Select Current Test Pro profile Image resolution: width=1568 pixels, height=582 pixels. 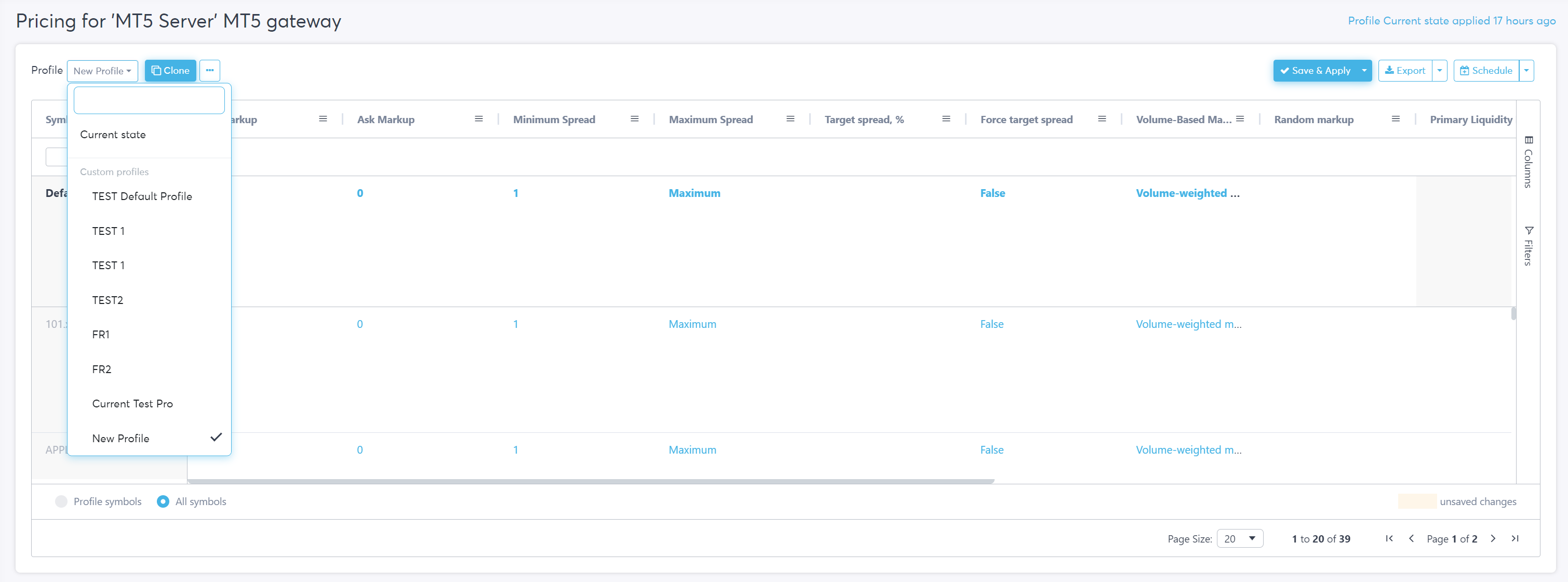coord(132,404)
